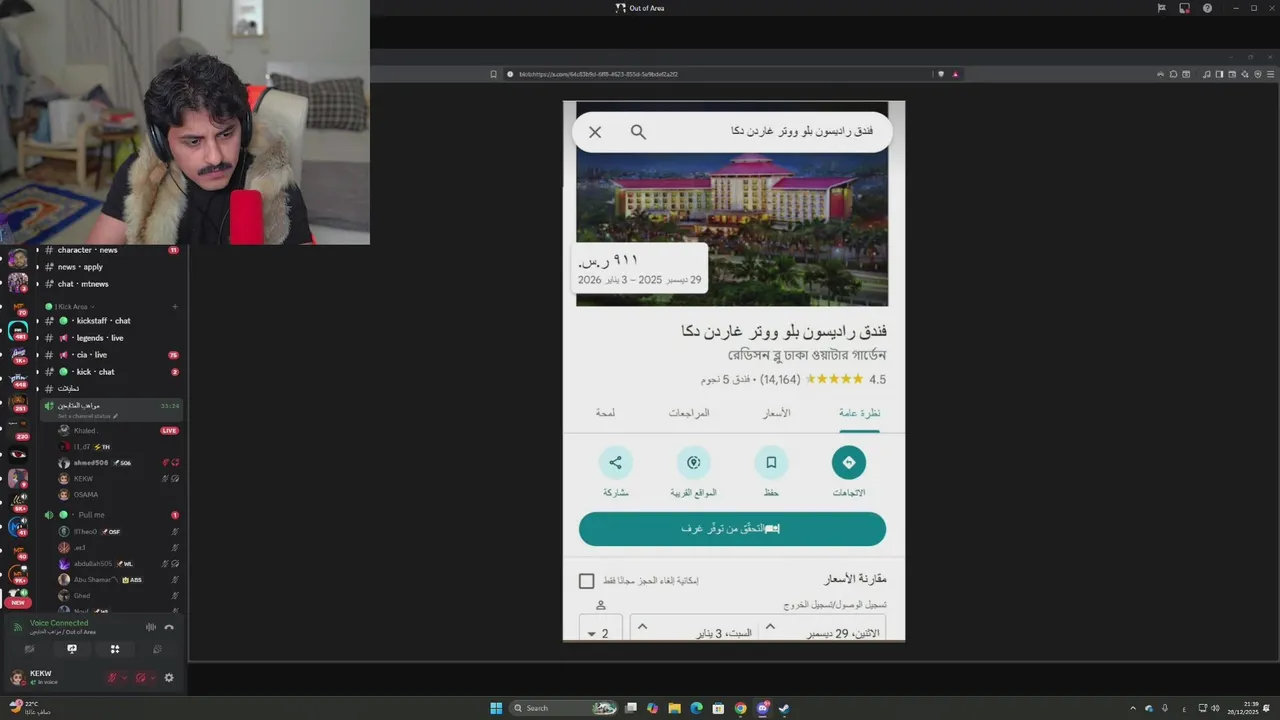Click the 14,164 reviews count
The height and width of the screenshot is (720, 1280).
(780, 380)
